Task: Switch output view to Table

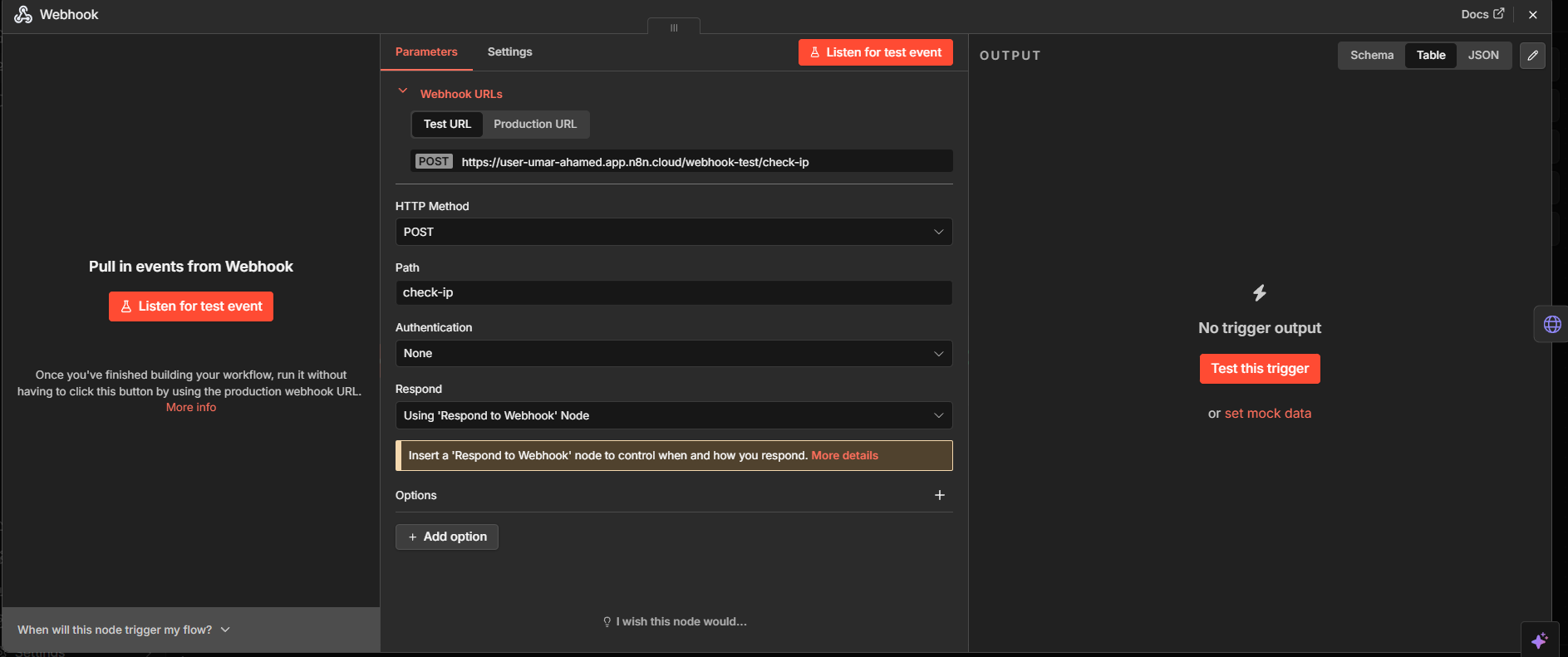Action: point(1431,55)
